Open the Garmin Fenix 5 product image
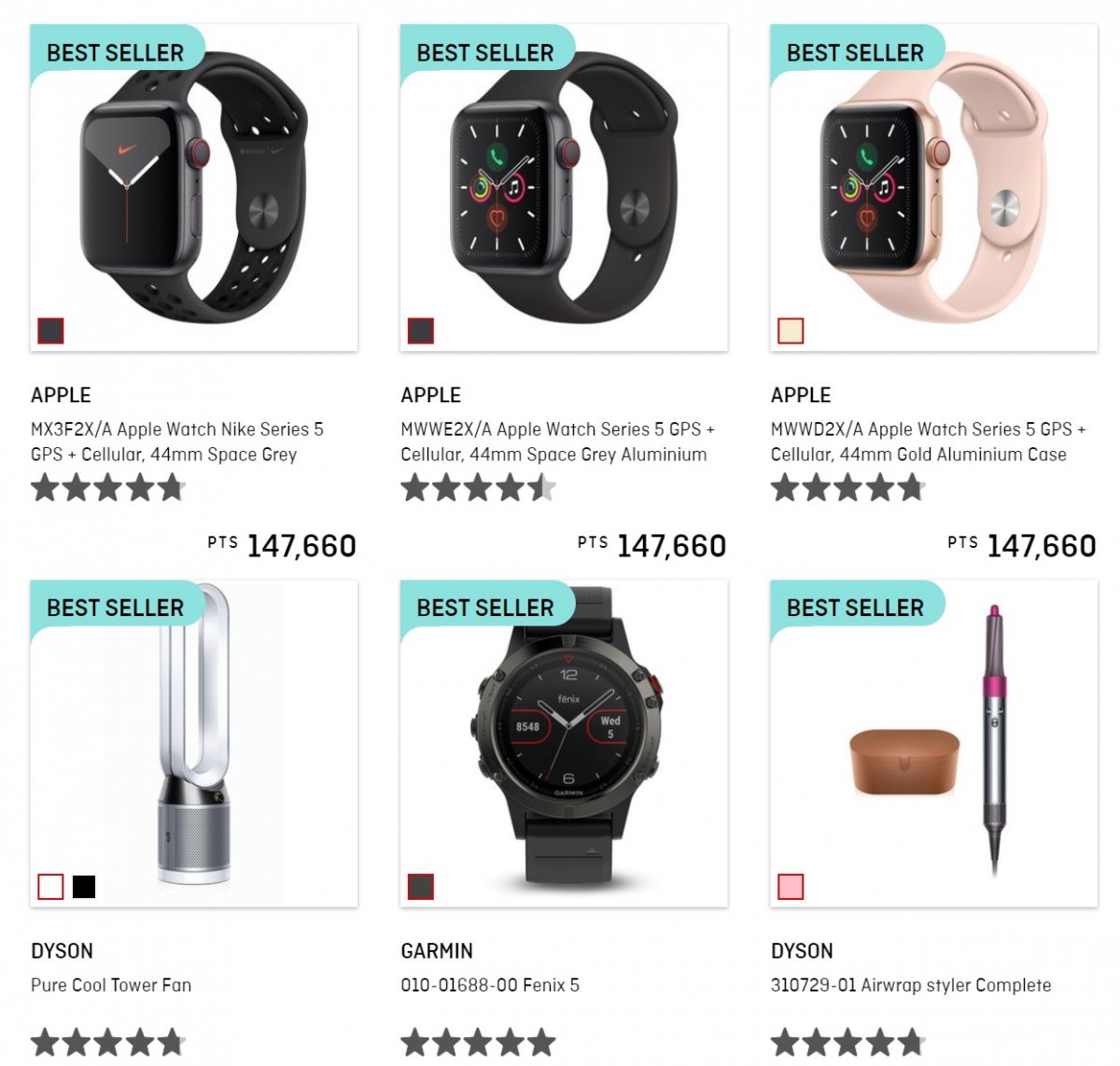The width and height of the screenshot is (1120, 1066). coord(564,743)
